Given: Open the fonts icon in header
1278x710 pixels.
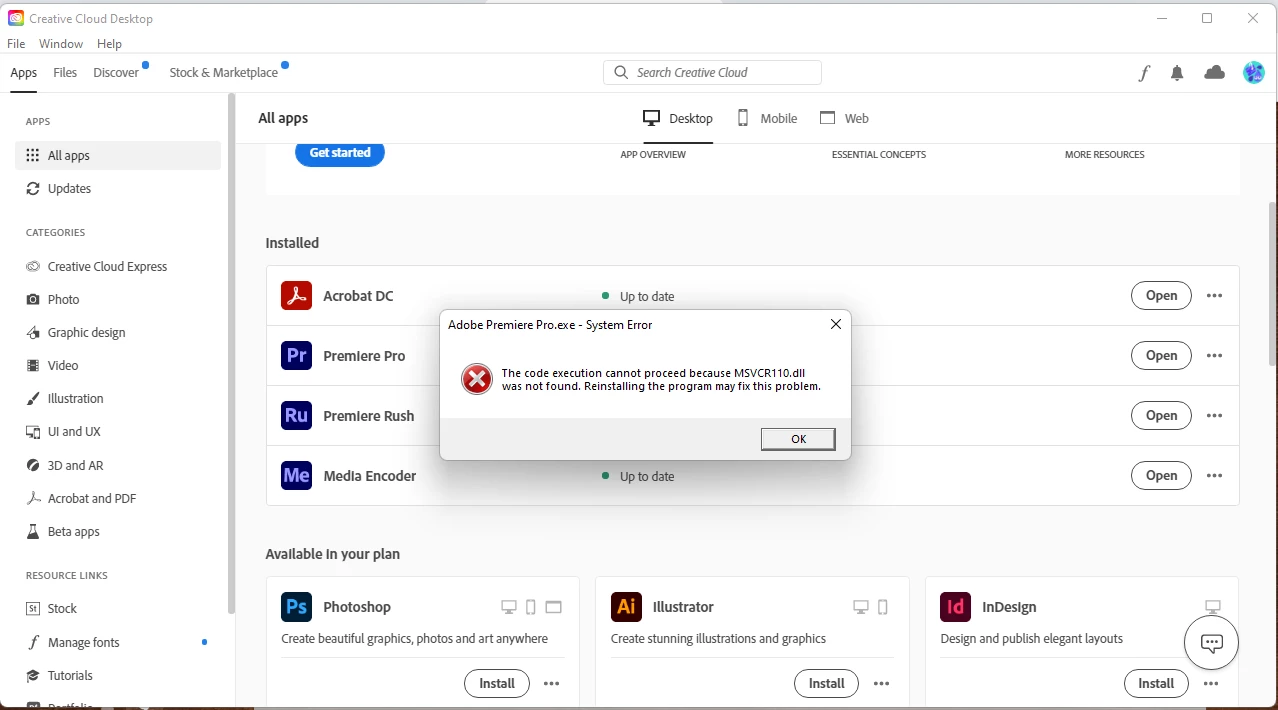Looking at the screenshot, I should pos(1144,73).
